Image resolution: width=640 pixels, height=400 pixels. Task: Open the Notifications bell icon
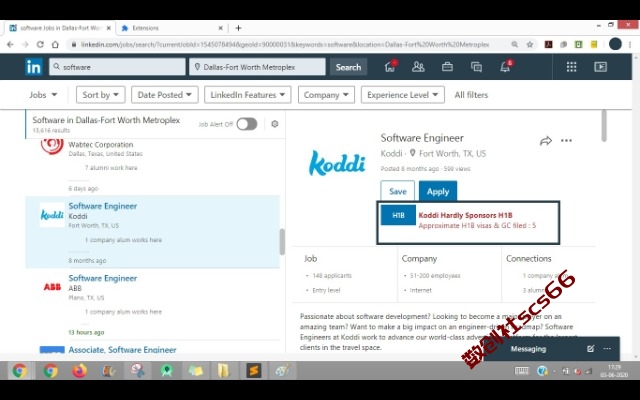[505, 66]
